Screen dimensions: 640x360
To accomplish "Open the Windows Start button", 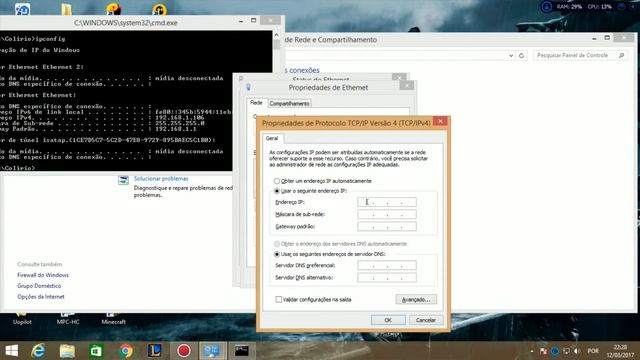I will point(11,351).
